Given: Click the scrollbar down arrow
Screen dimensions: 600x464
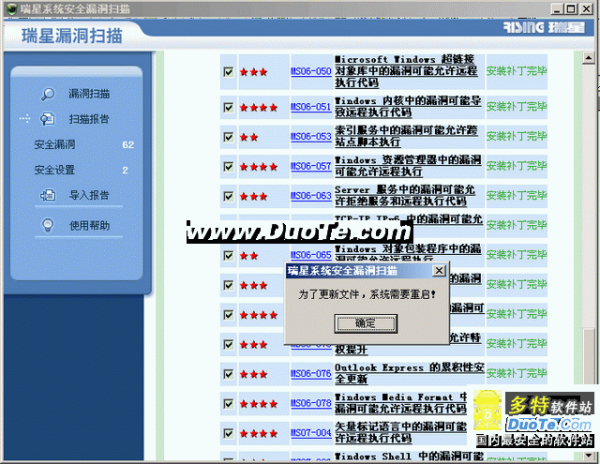Looking at the screenshot, I should click(588, 455).
